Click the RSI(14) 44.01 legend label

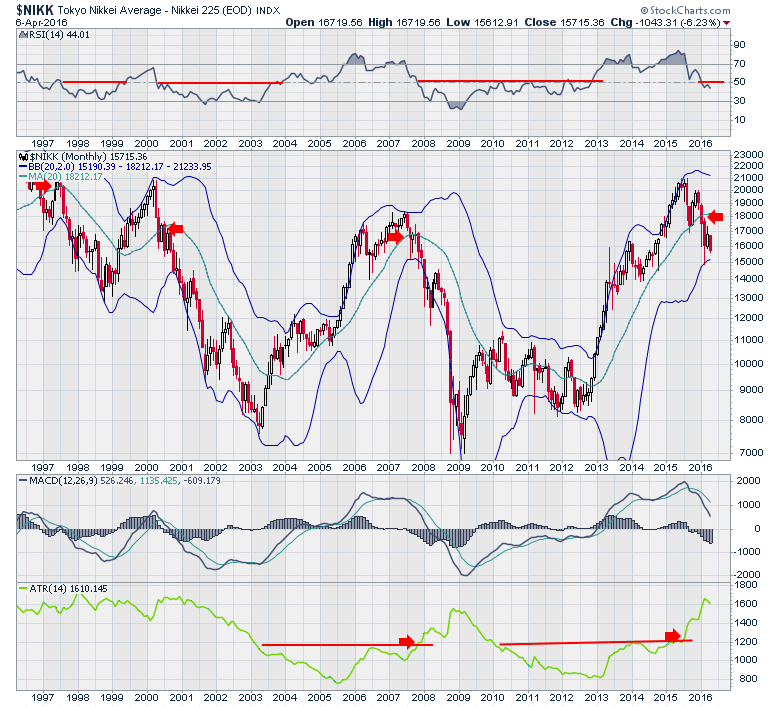(60, 34)
